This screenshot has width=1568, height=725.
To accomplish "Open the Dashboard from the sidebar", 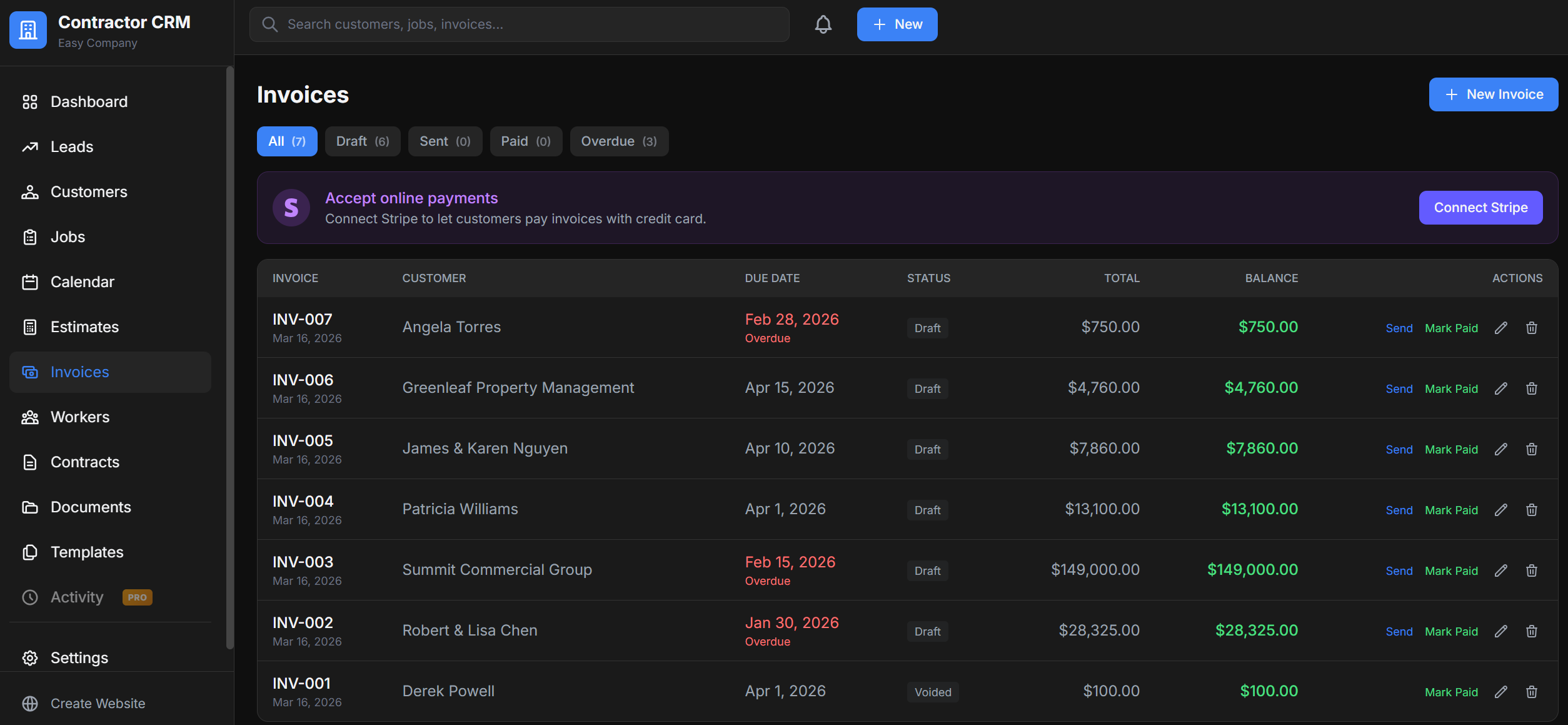I will pyautogui.click(x=30, y=101).
